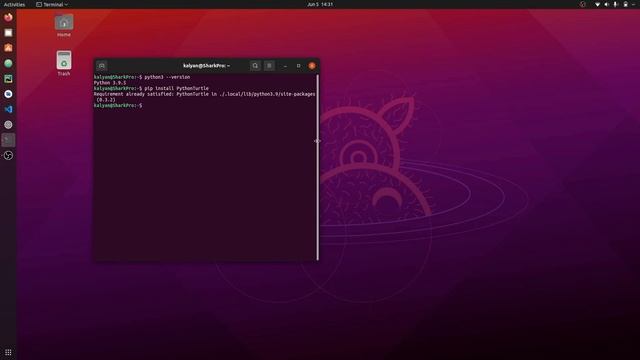Open the PyCharm-style icon in dock

click(x=8, y=79)
